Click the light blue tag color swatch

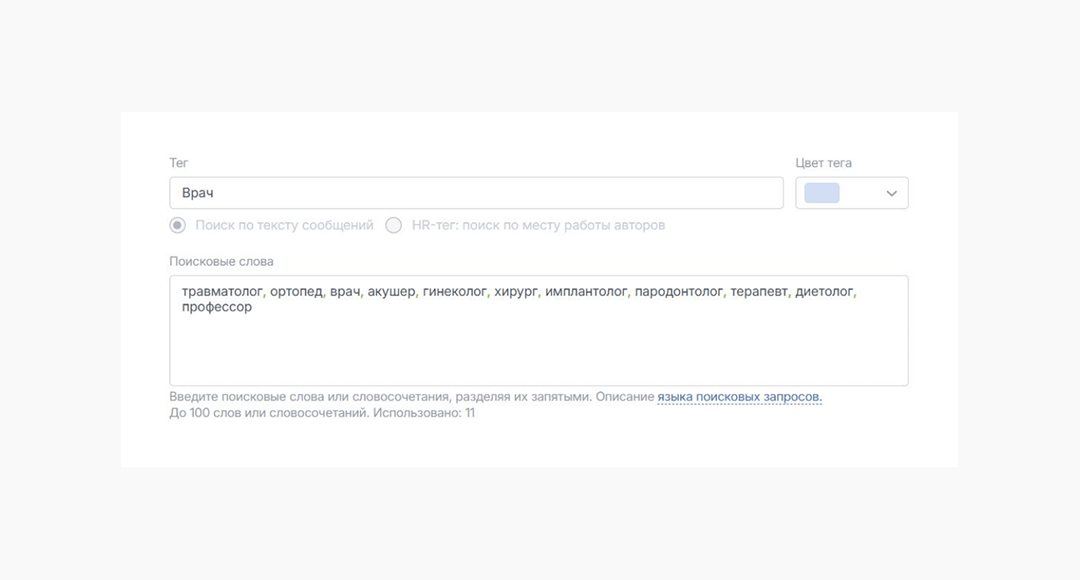tap(822, 193)
